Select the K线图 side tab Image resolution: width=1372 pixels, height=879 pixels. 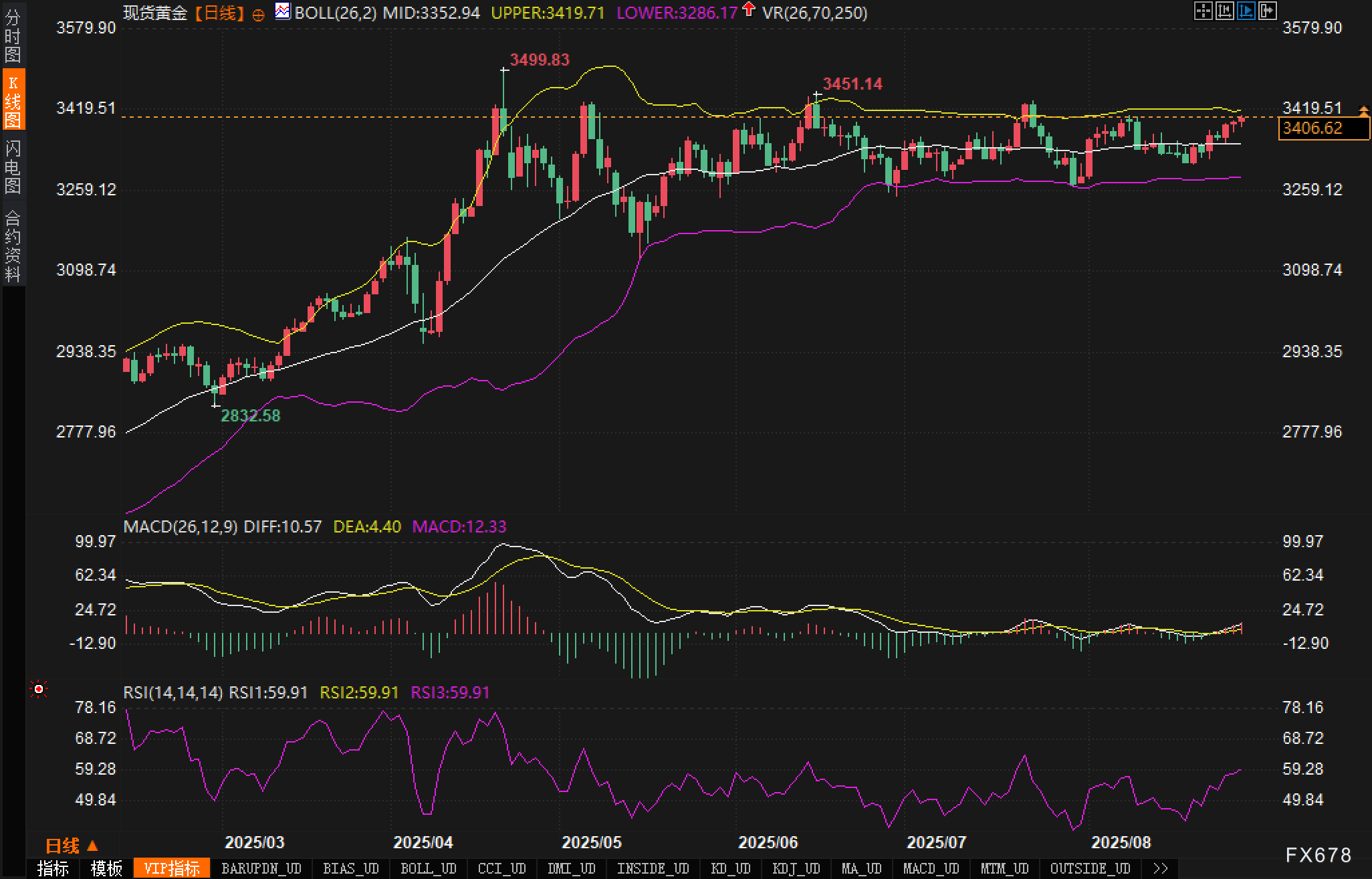coord(13,101)
